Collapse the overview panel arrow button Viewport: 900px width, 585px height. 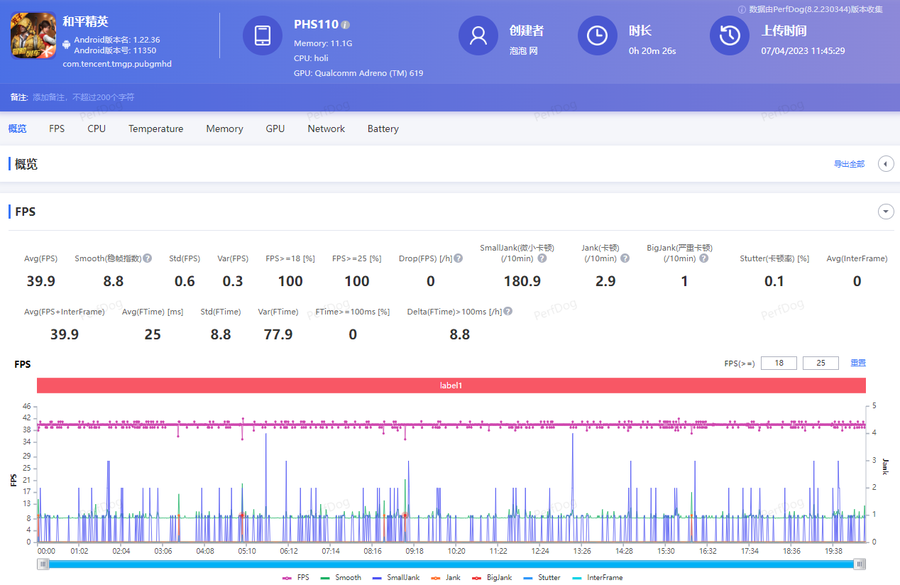pyautogui.click(x=885, y=164)
